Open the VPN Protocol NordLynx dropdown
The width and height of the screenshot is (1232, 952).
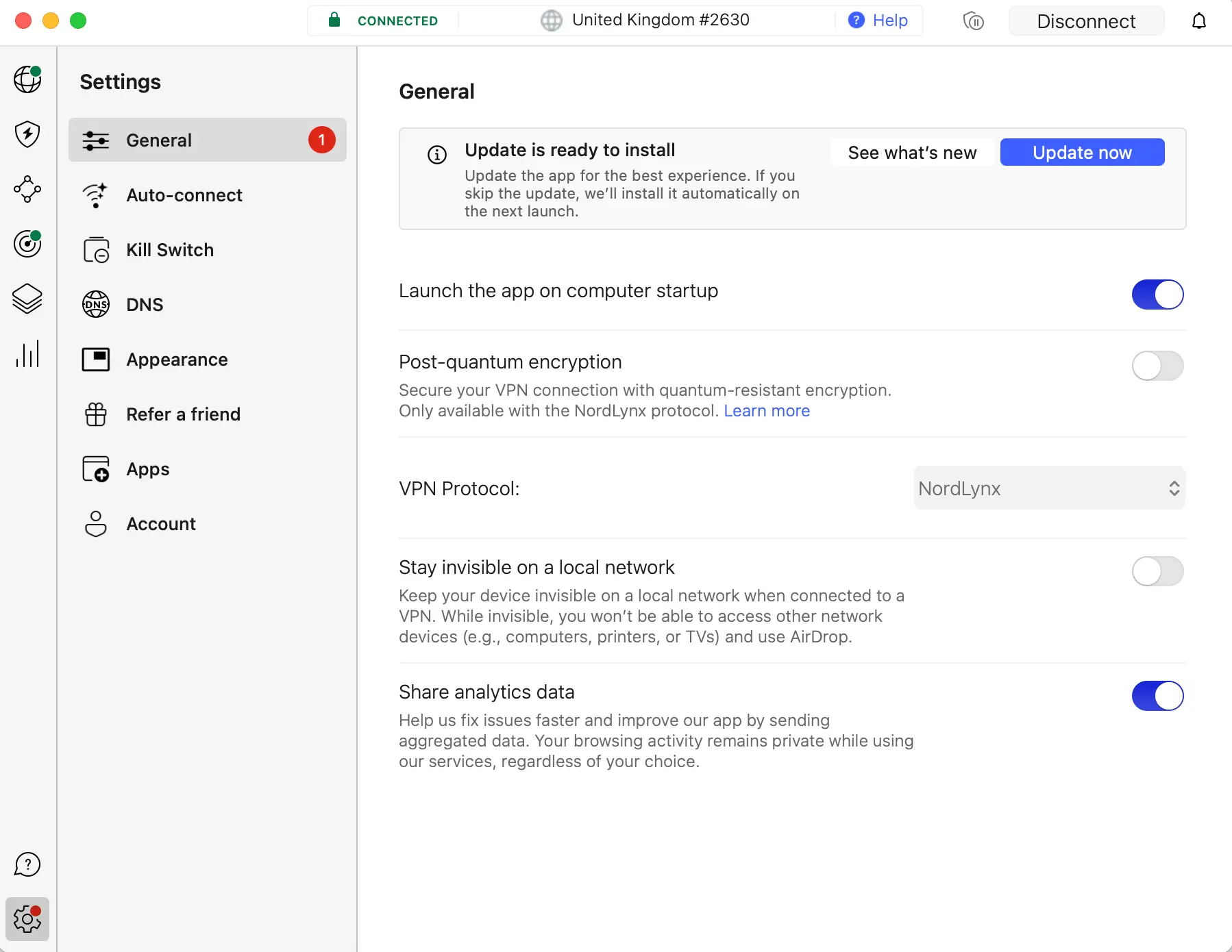[x=1049, y=488]
